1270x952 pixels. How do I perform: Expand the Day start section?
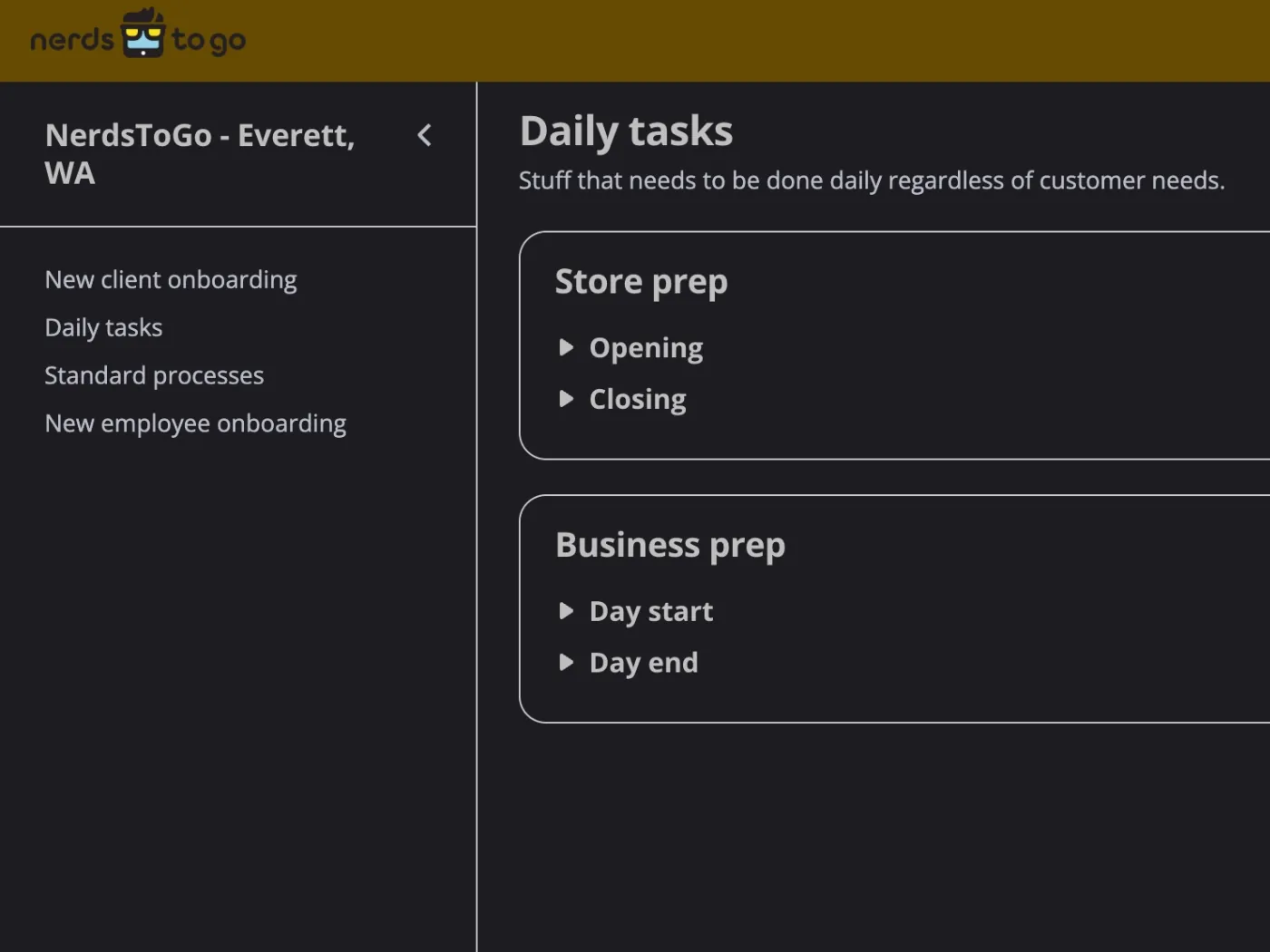point(636,611)
